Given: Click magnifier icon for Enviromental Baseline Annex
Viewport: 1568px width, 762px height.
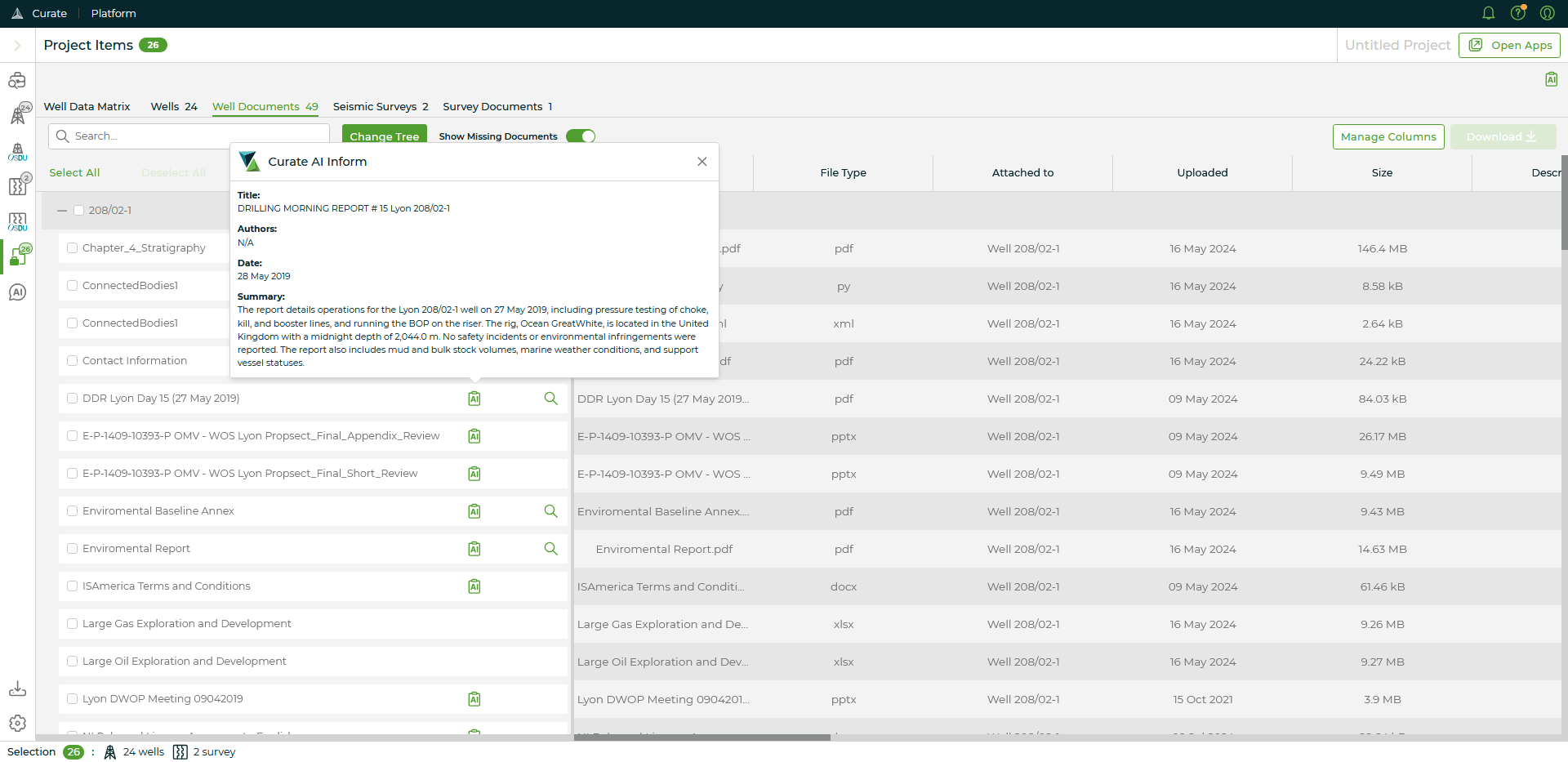Looking at the screenshot, I should coord(551,511).
